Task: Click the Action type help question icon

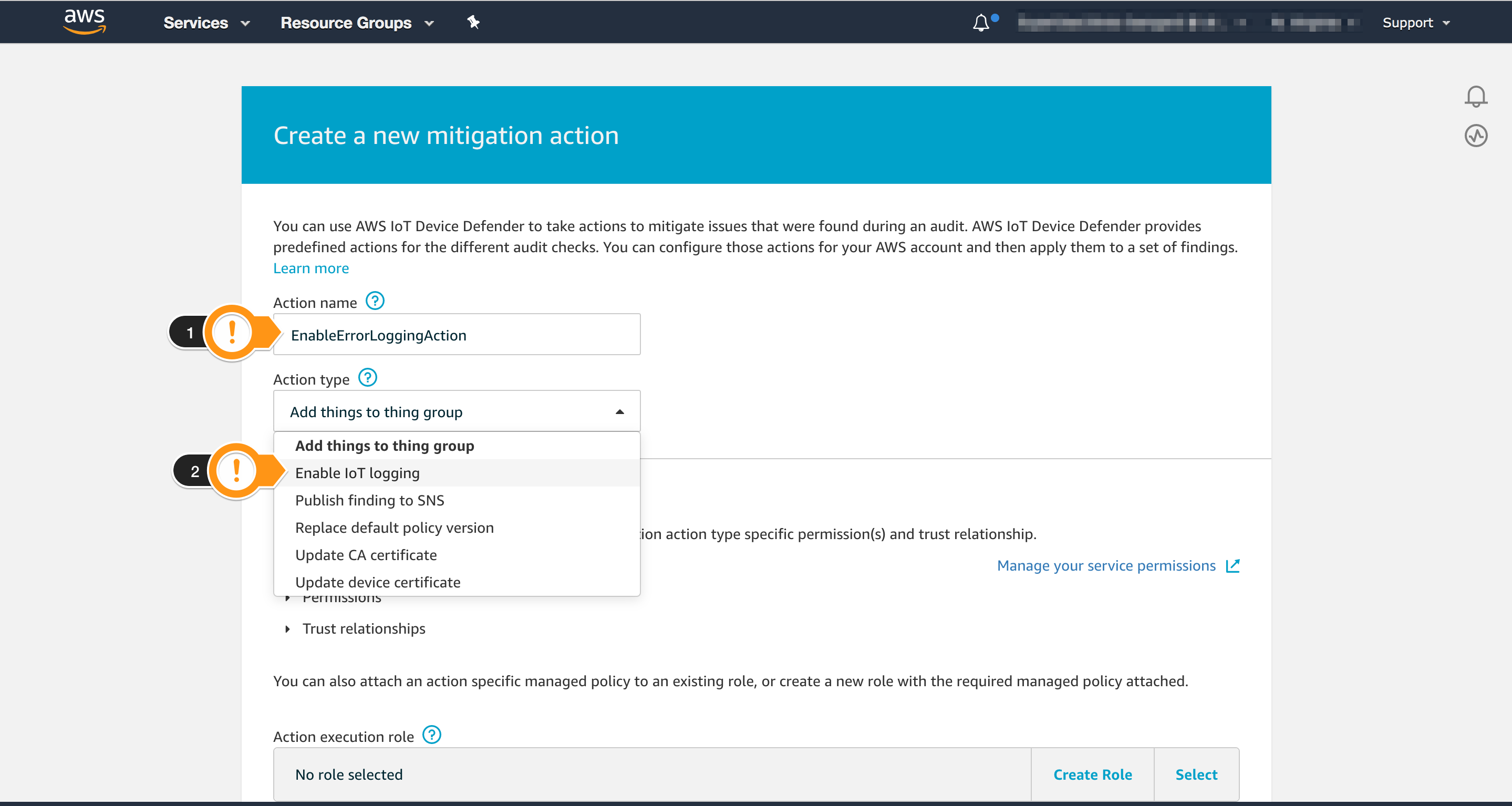Action: click(367, 377)
